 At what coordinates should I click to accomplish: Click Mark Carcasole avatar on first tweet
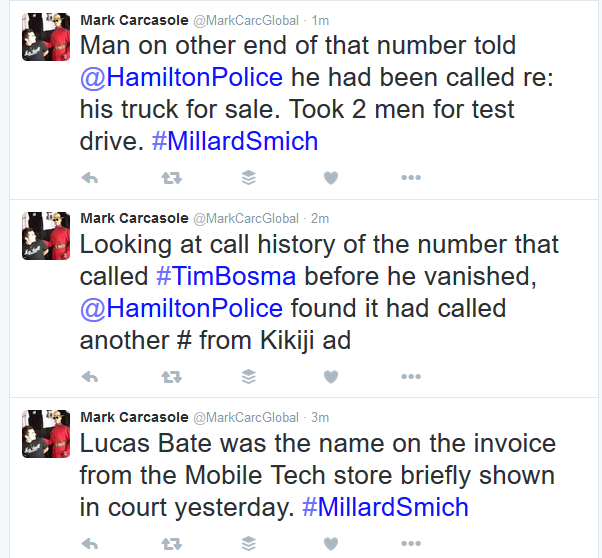click(x=45, y=37)
